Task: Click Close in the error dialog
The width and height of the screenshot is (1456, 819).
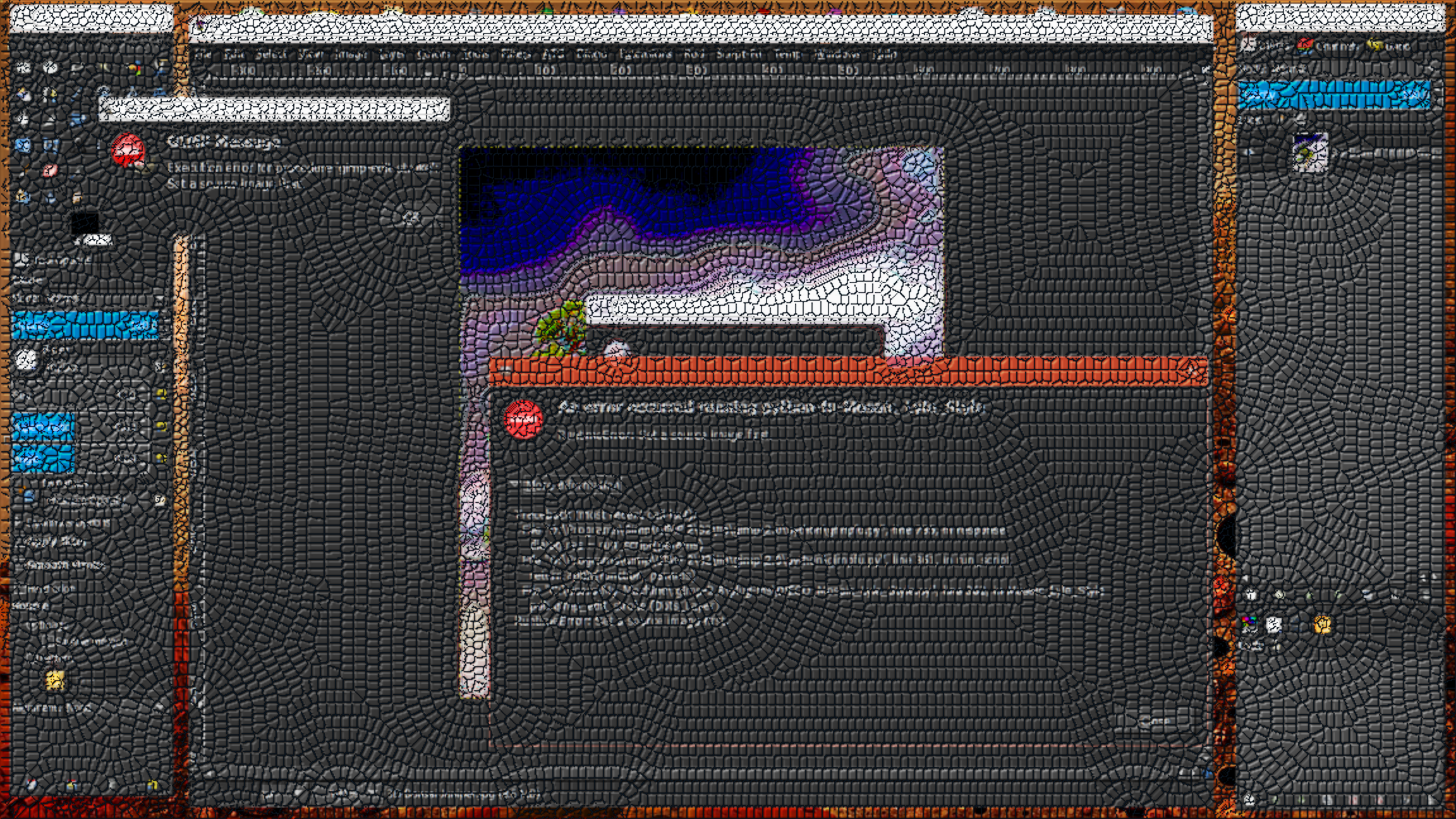Action: (1156, 720)
